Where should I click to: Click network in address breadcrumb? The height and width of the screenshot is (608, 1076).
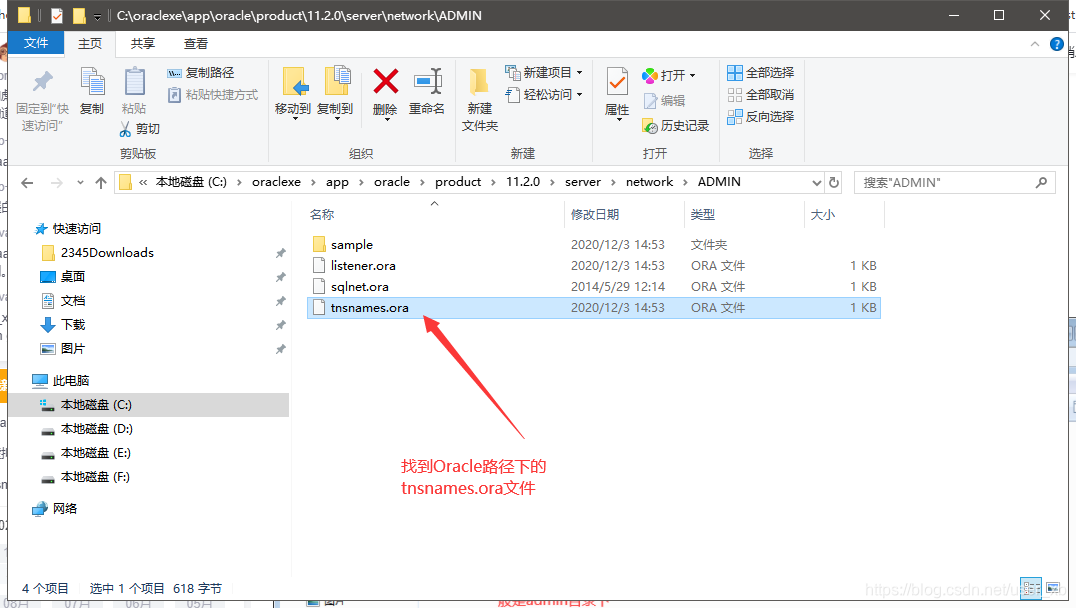pyautogui.click(x=649, y=182)
